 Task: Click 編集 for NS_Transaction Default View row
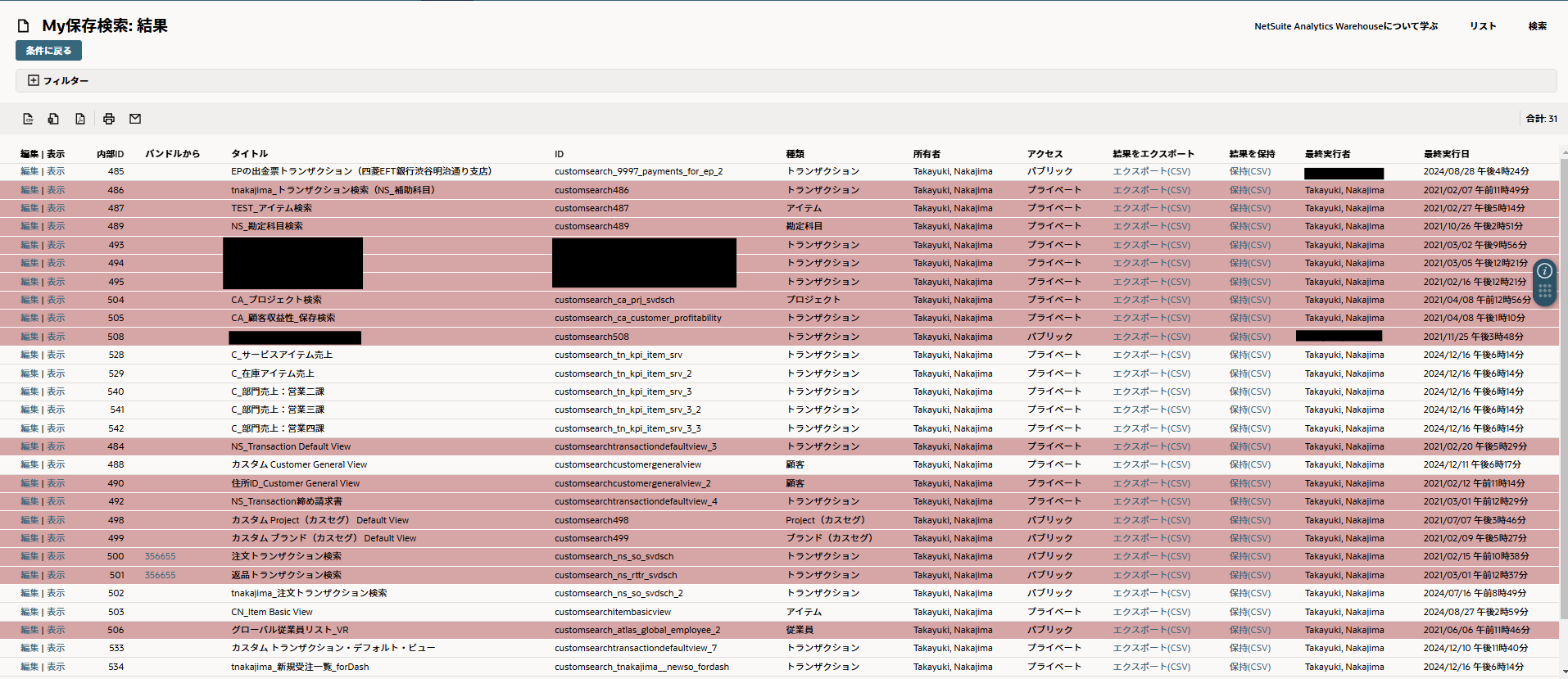(29, 446)
